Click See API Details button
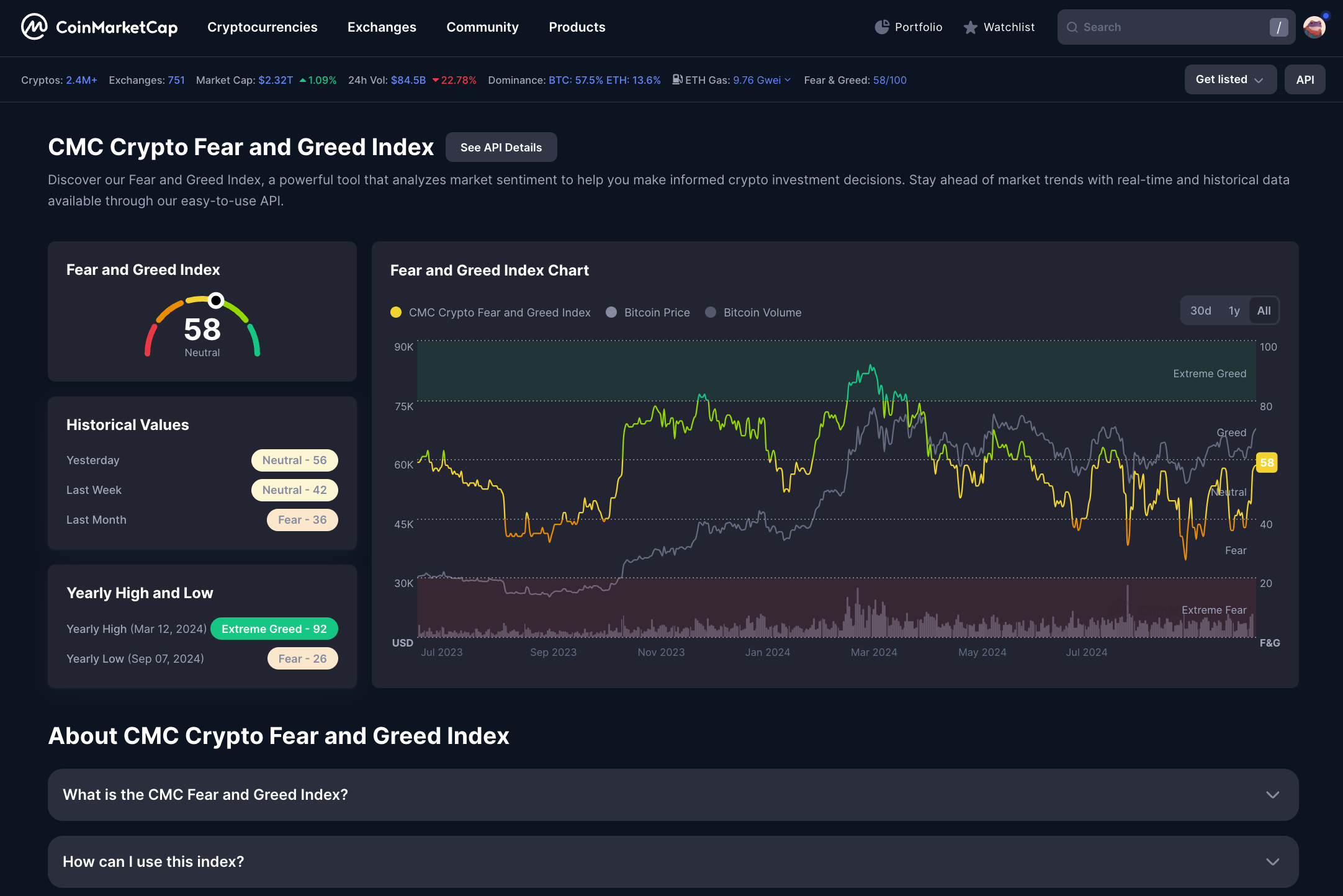The width and height of the screenshot is (1343, 896). pyautogui.click(x=501, y=148)
